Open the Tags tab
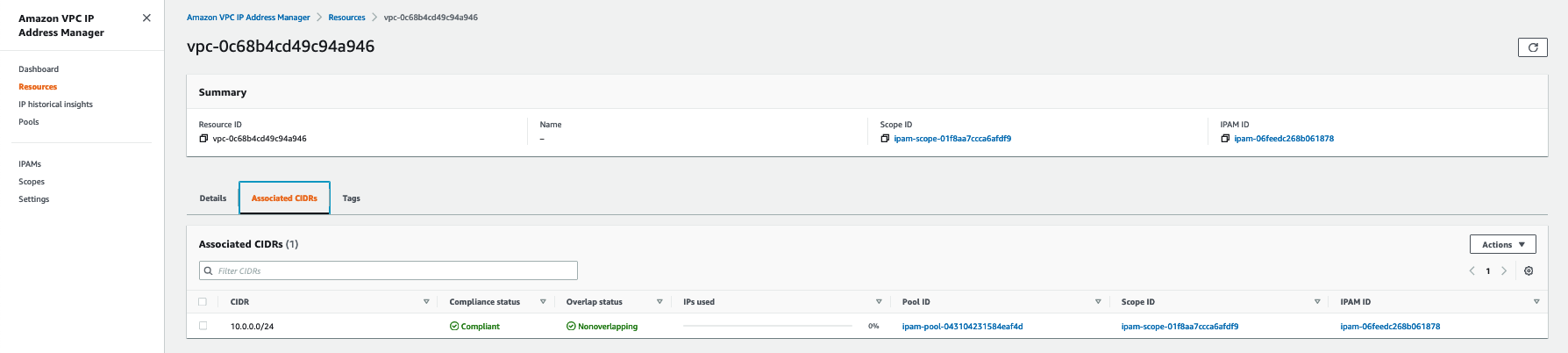This screenshot has height=353, width=1568. pos(351,198)
